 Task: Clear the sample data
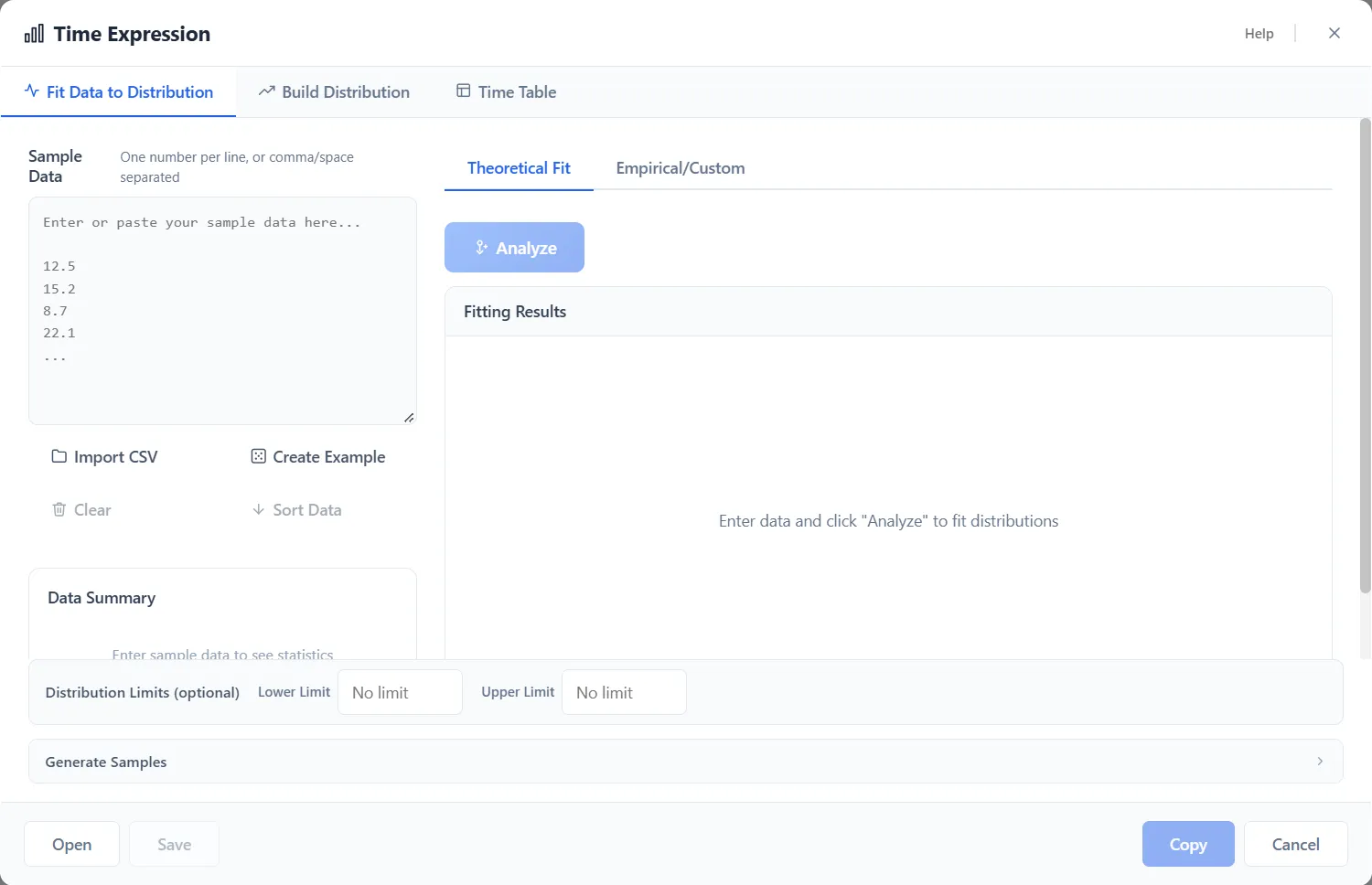tap(81, 510)
